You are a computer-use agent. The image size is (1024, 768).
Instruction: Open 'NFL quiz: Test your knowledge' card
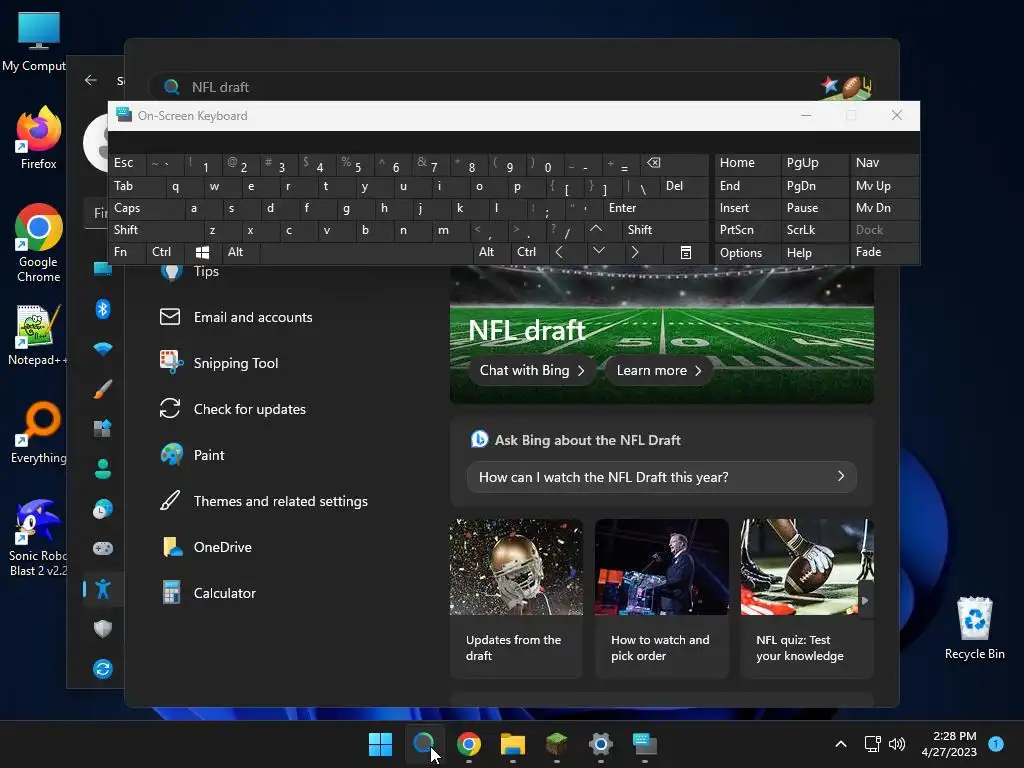(x=807, y=598)
